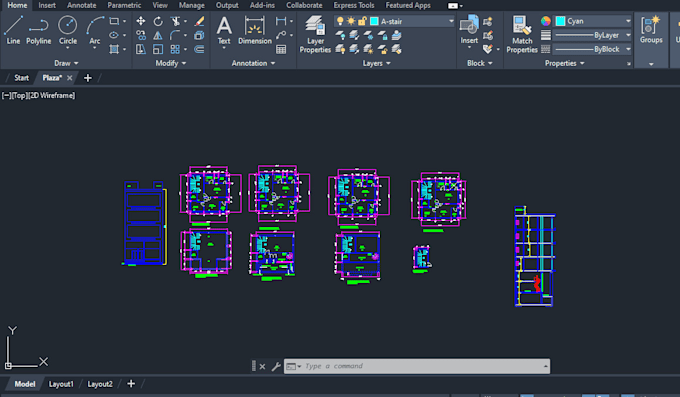The height and width of the screenshot is (397, 680).
Task: Switch to the Annotate ribbon tab
Action: click(82, 5)
